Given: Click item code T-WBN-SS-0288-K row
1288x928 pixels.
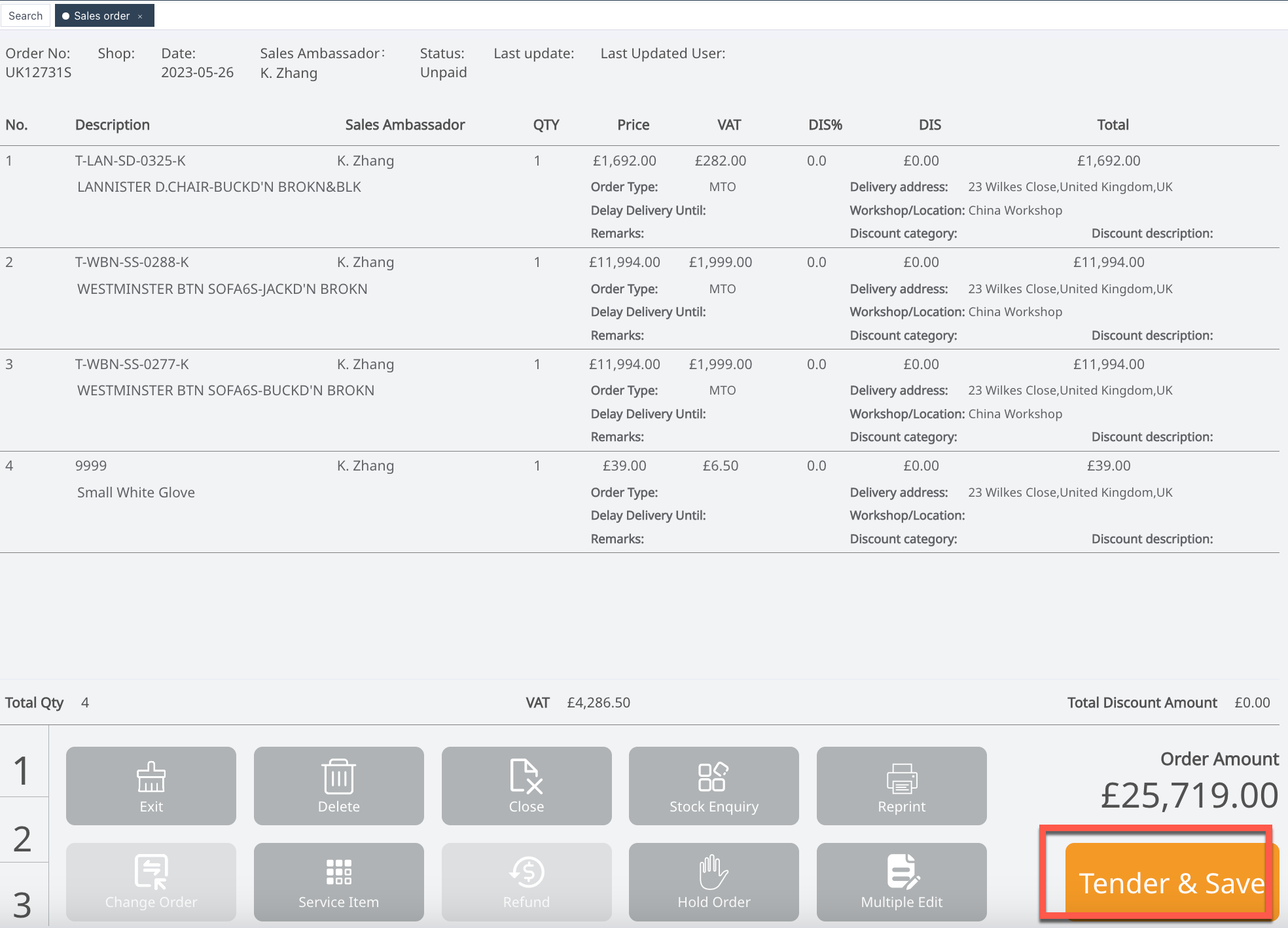Looking at the screenshot, I should [132, 262].
